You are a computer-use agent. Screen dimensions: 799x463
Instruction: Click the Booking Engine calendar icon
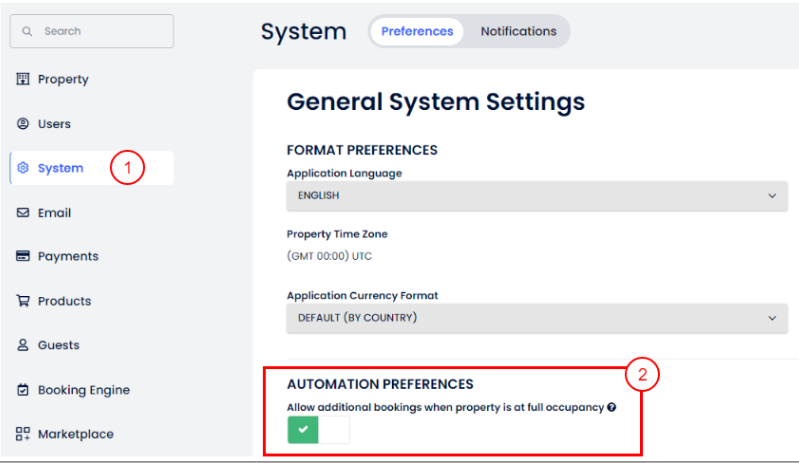(23, 390)
